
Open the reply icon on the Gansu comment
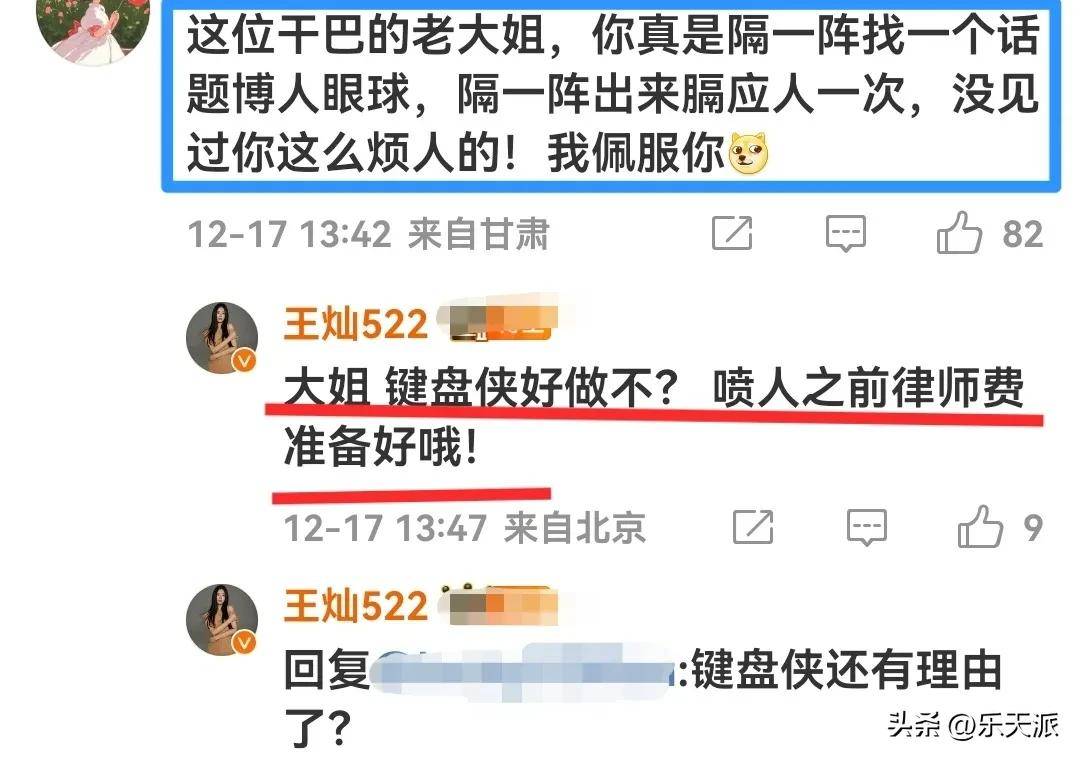click(846, 233)
